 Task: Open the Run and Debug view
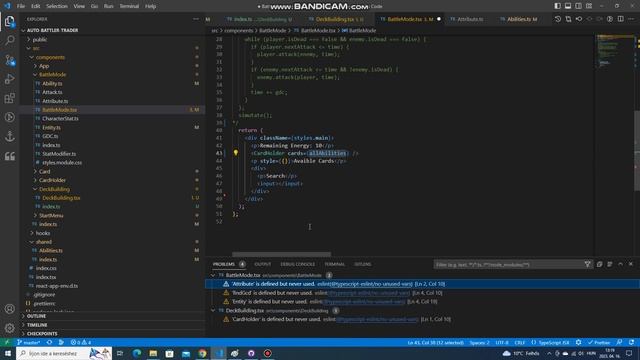pyautogui.click(x=9, y=79)
